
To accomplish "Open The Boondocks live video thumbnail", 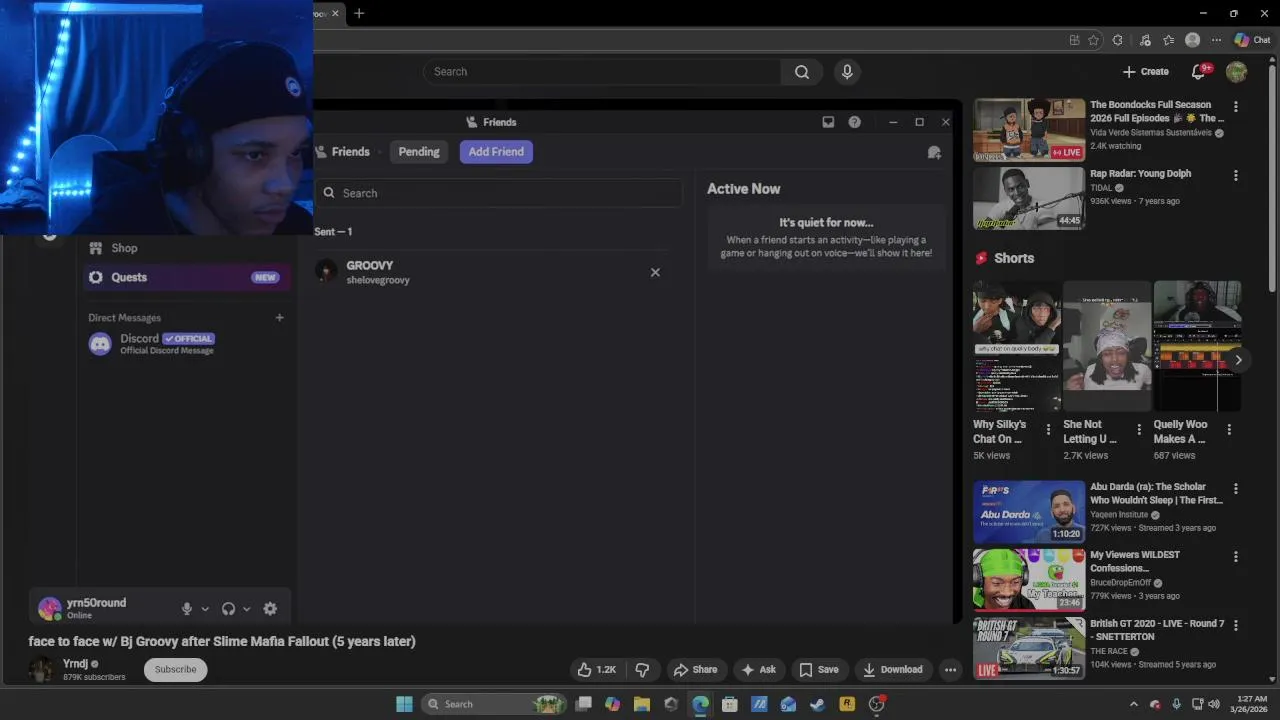I will (1029, 129).
